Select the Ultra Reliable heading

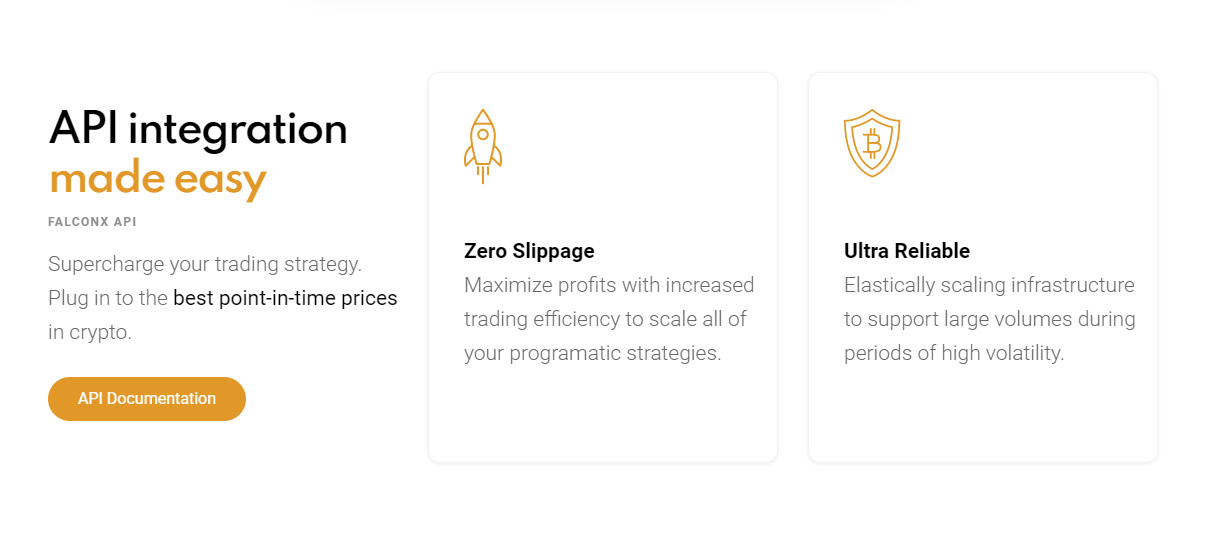pyautogui.click(x=907, y=251)
